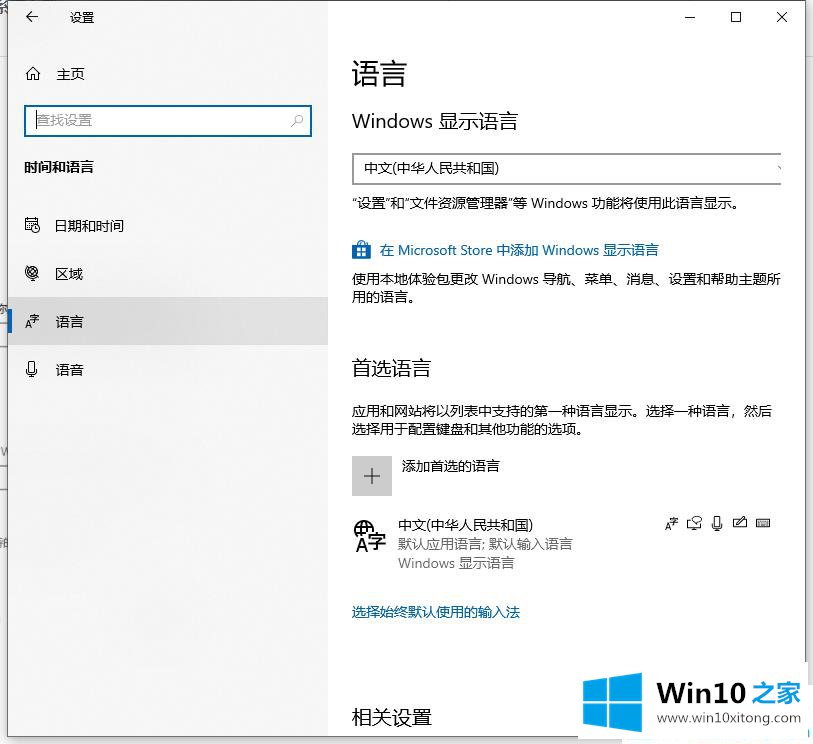Click the Microsoft Store bag icon
The image size is (813, 744).
click(361, 249)
